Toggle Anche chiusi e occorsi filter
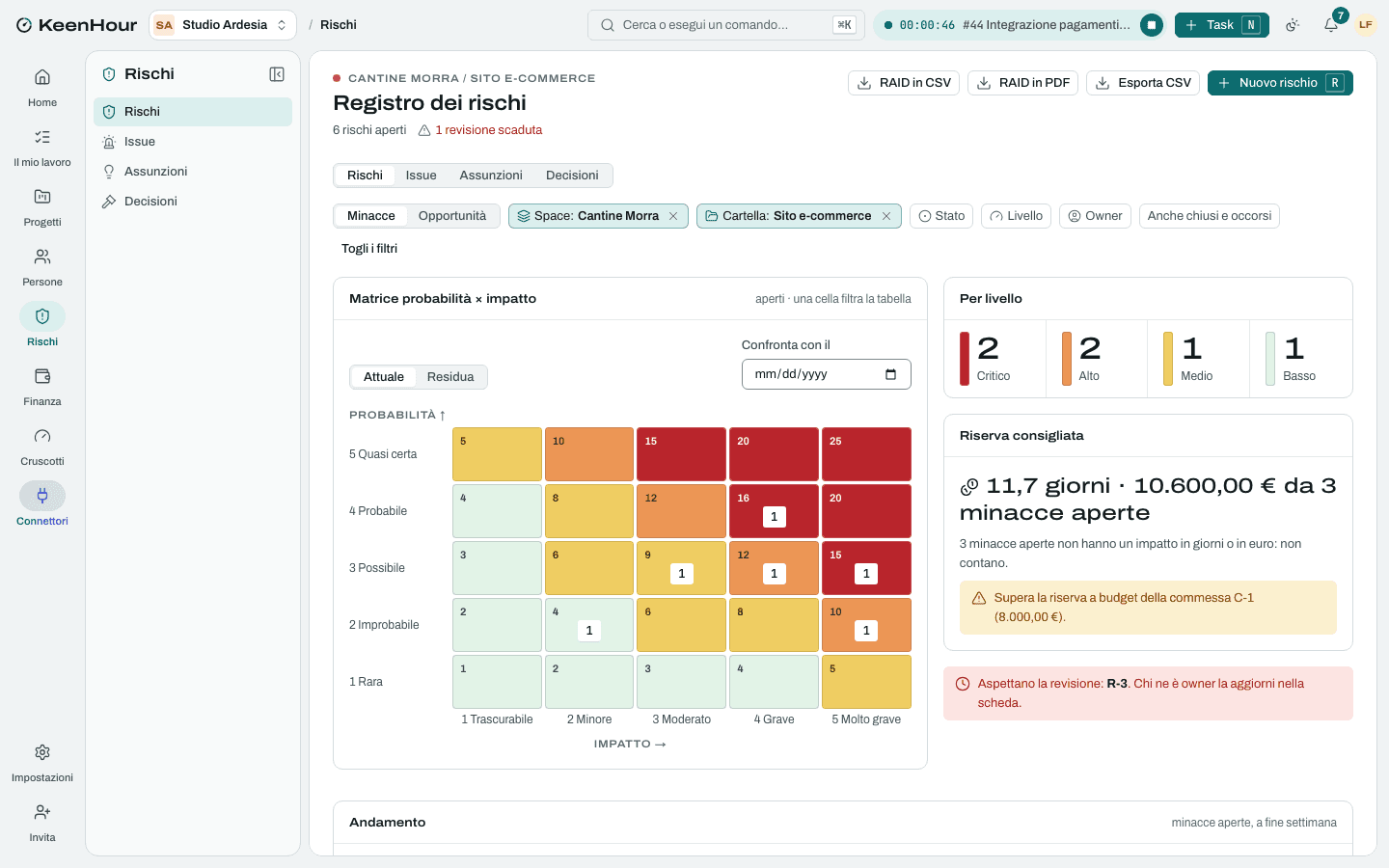The height and width of the screenshot is (868, 1389). 1210,216
